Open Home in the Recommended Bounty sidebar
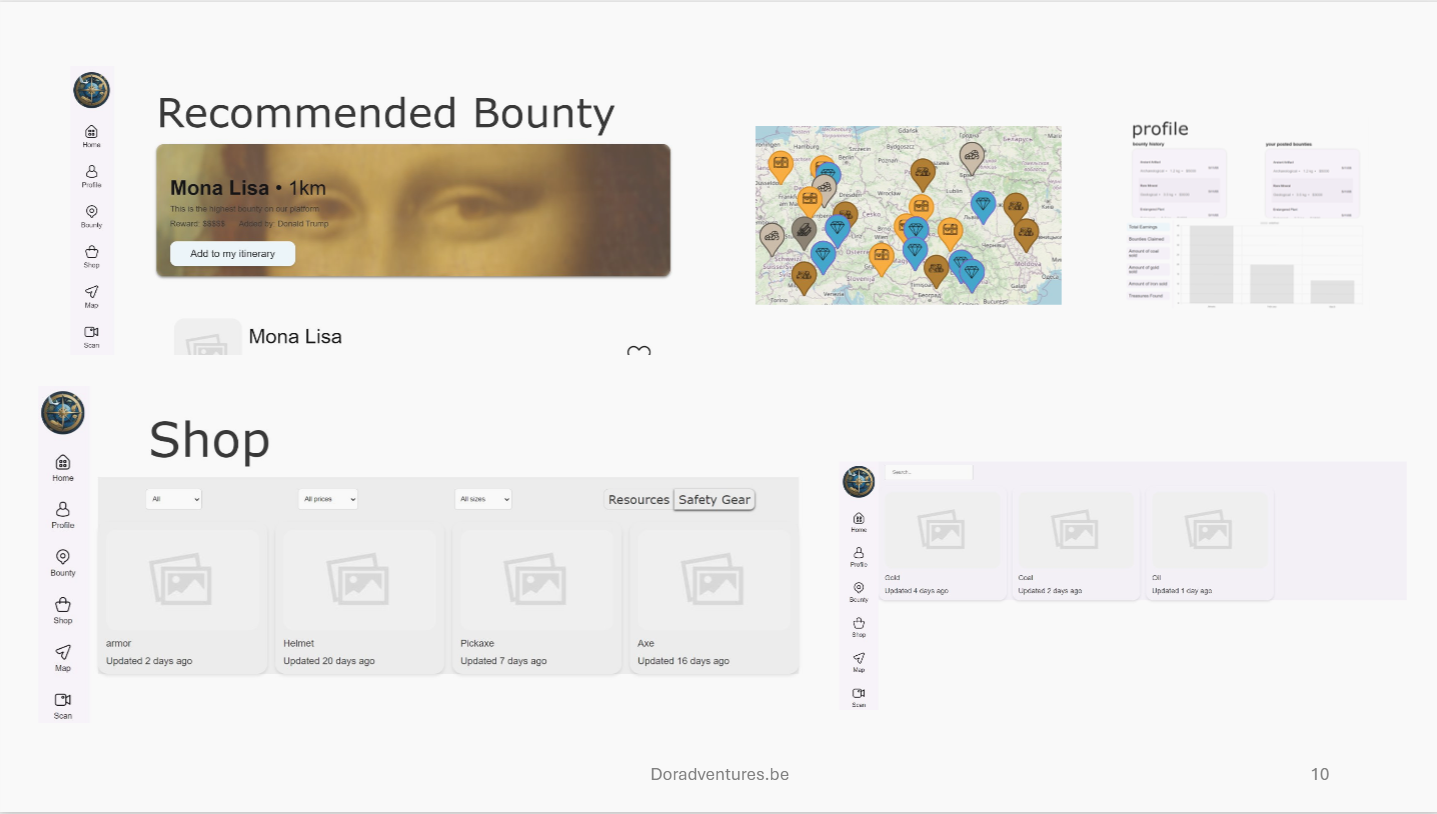Image resolution: width=1437 pixels, height=814 pixels. [x=91, y=136]
